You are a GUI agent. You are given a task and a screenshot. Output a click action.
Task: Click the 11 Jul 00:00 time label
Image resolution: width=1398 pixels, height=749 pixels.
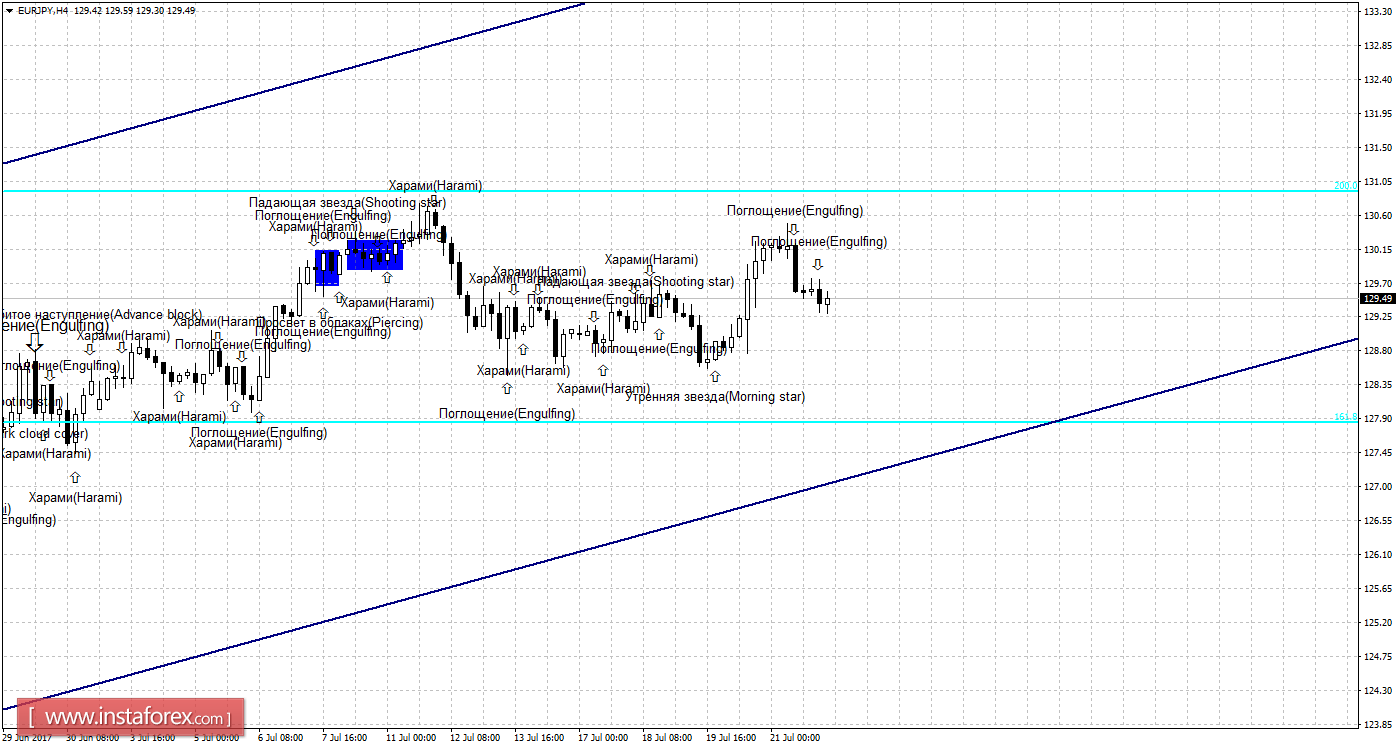[411, 738]
